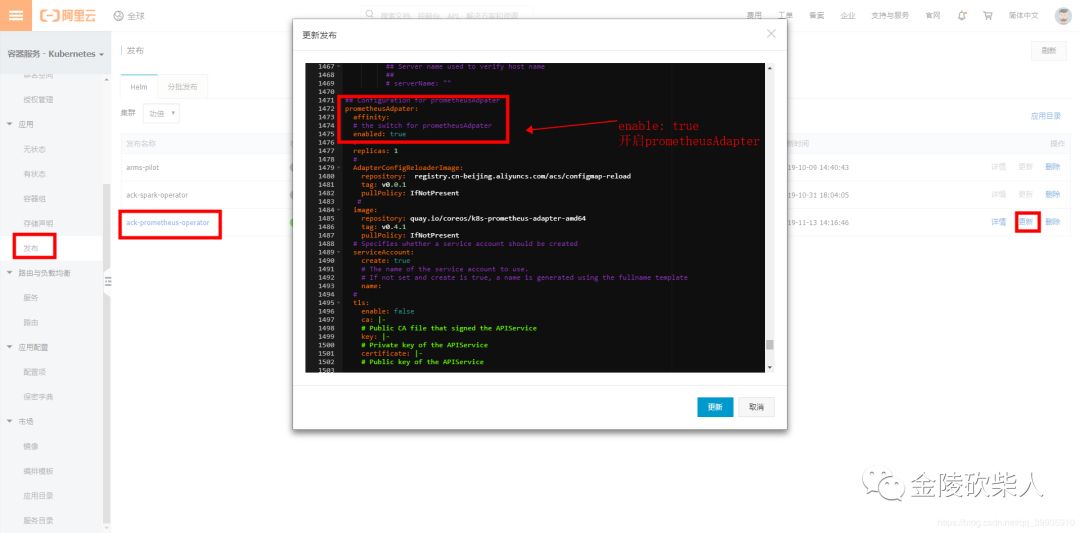Open the 全球 region selector
Screen dimensions: 1080x533
point(129,15)
